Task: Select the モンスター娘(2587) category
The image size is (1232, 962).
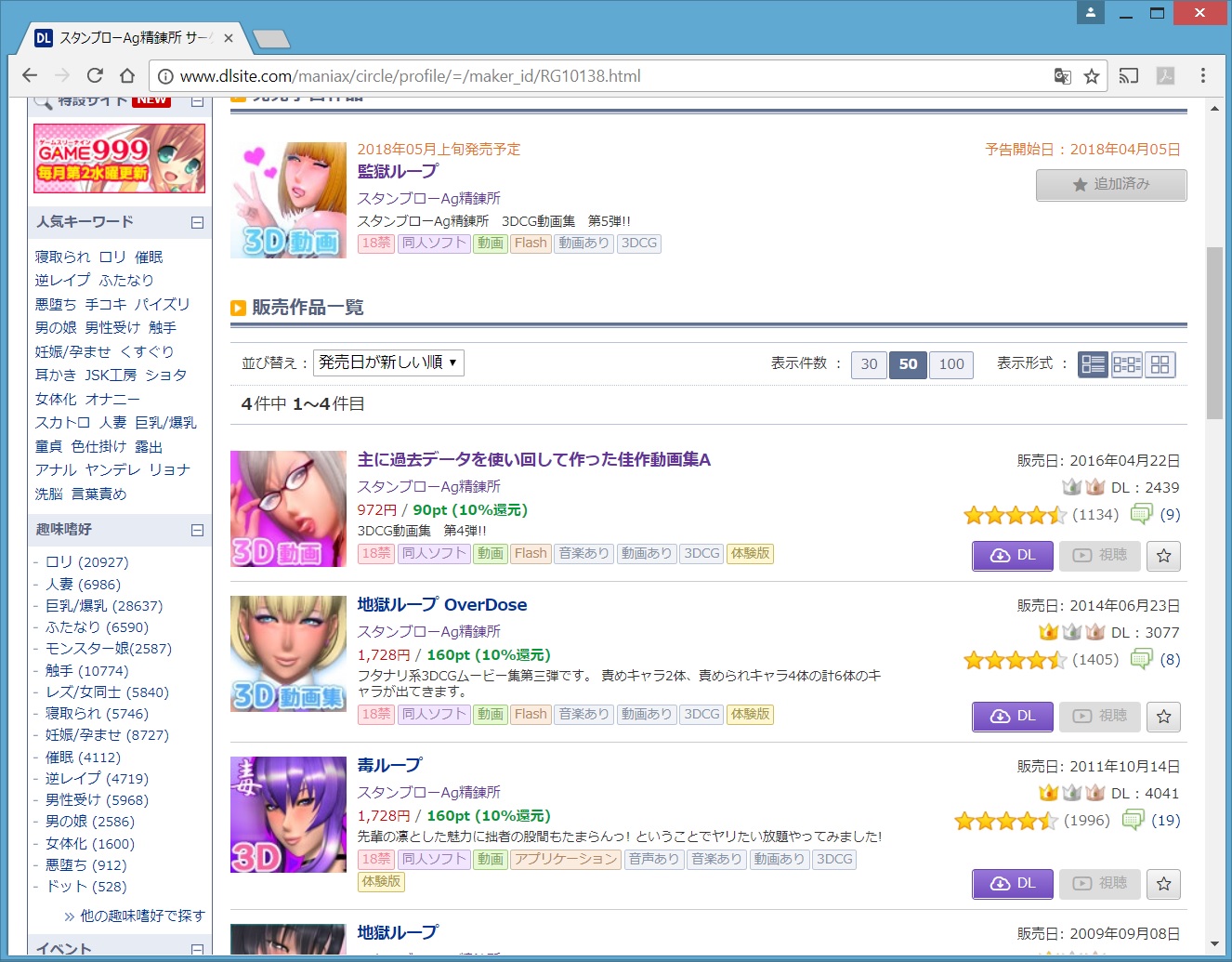Action: (109, 649)
